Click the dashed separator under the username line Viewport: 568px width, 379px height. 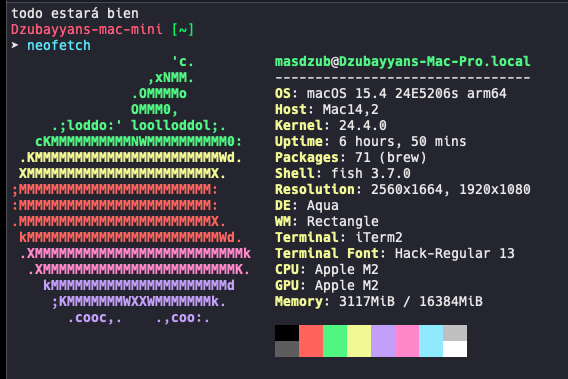[x=402, y=78]
